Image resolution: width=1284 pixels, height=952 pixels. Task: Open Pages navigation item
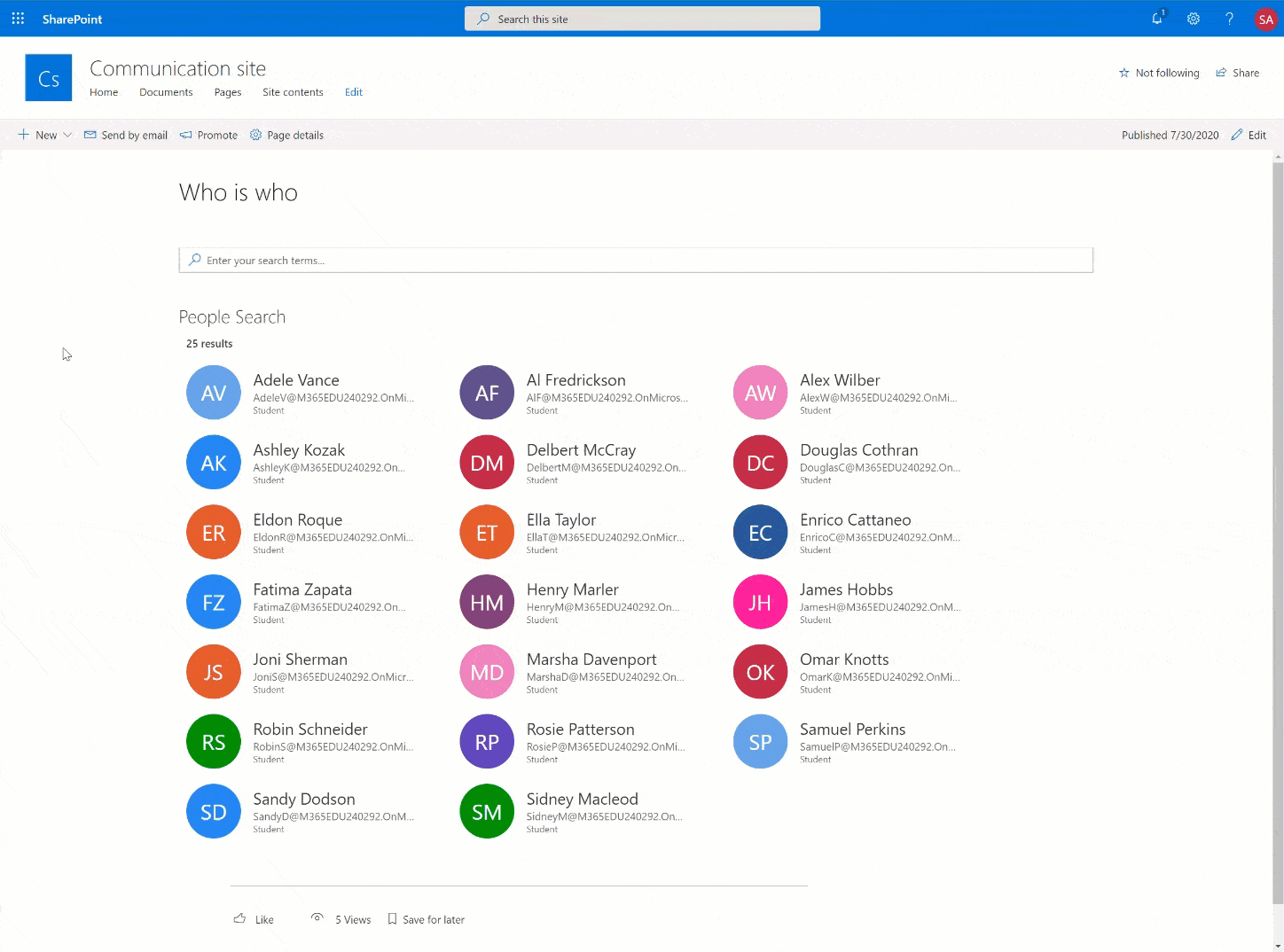click(x=228, y=92)
